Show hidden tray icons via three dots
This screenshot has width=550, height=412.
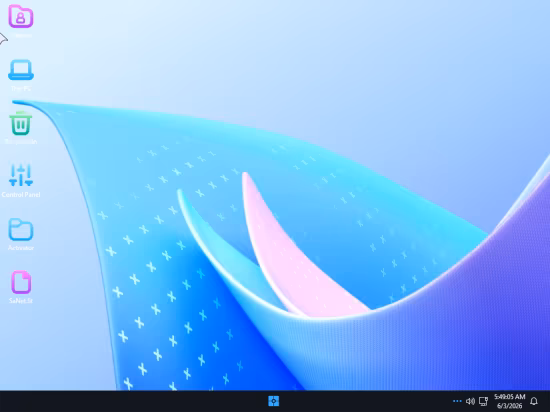tap(457, 401)
